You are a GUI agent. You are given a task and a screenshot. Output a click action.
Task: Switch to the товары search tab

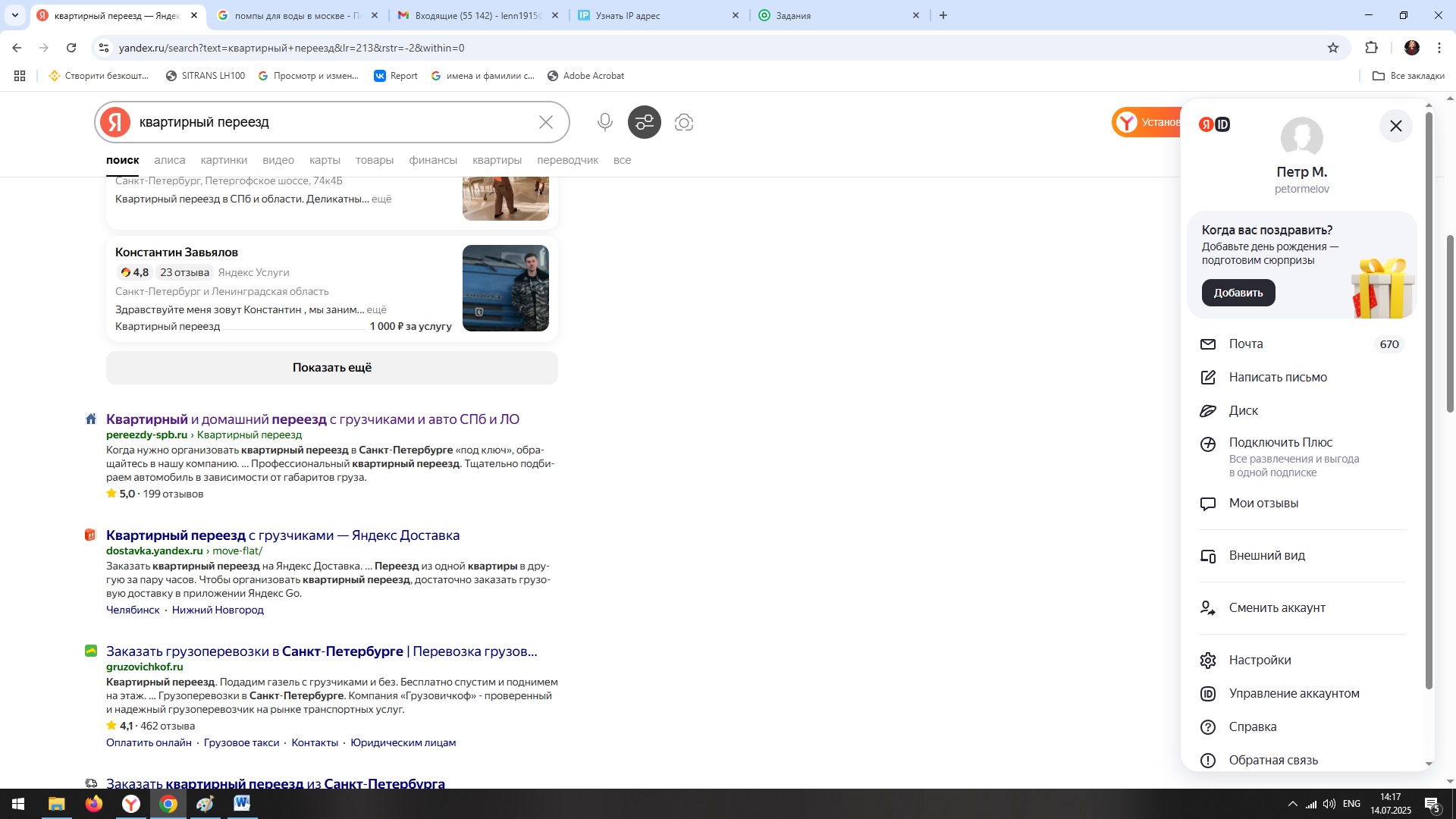pos(375,160)
